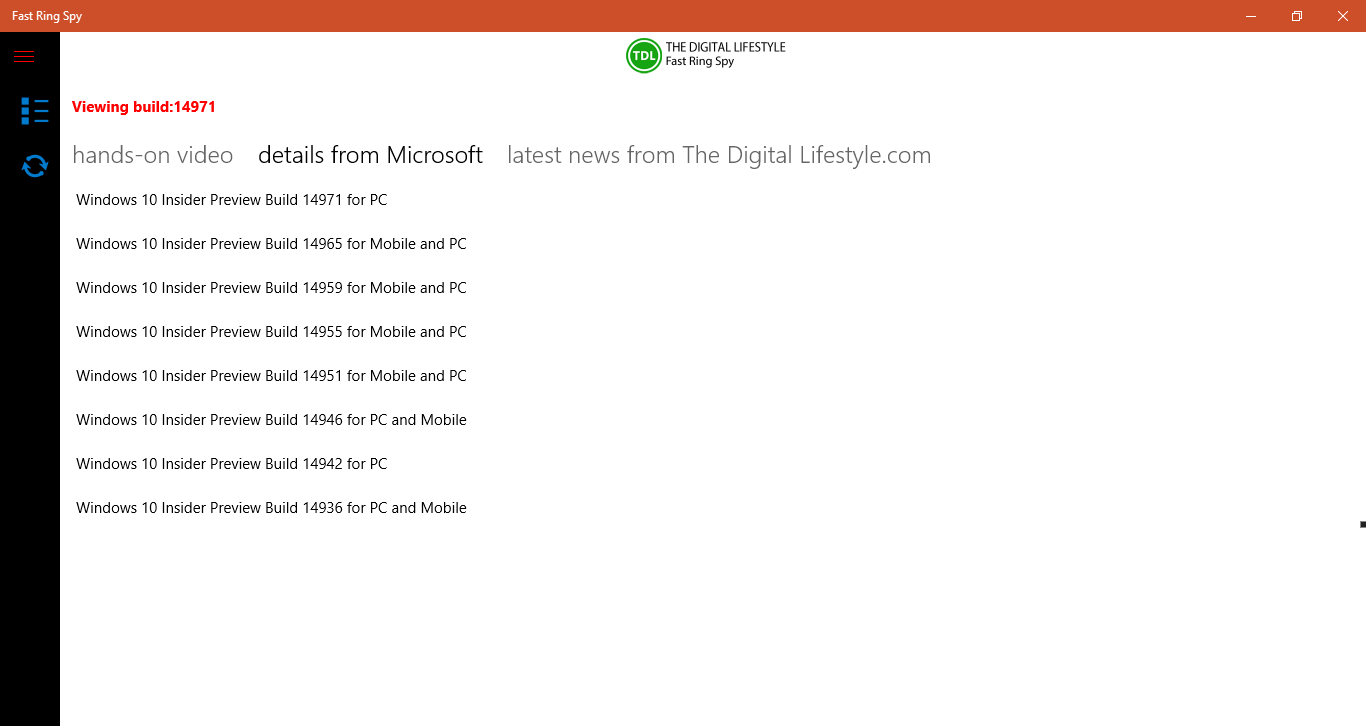Open Build 14965 for Mobile and PC
The width and height of the screenshot is (1366, 726).
[x=271, y=244]
